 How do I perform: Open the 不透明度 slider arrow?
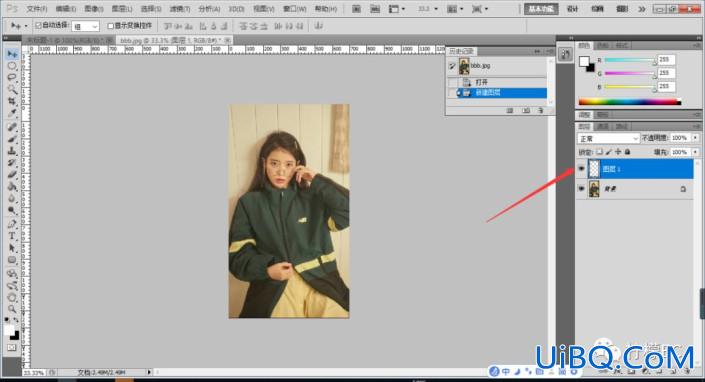pos(696,138)
